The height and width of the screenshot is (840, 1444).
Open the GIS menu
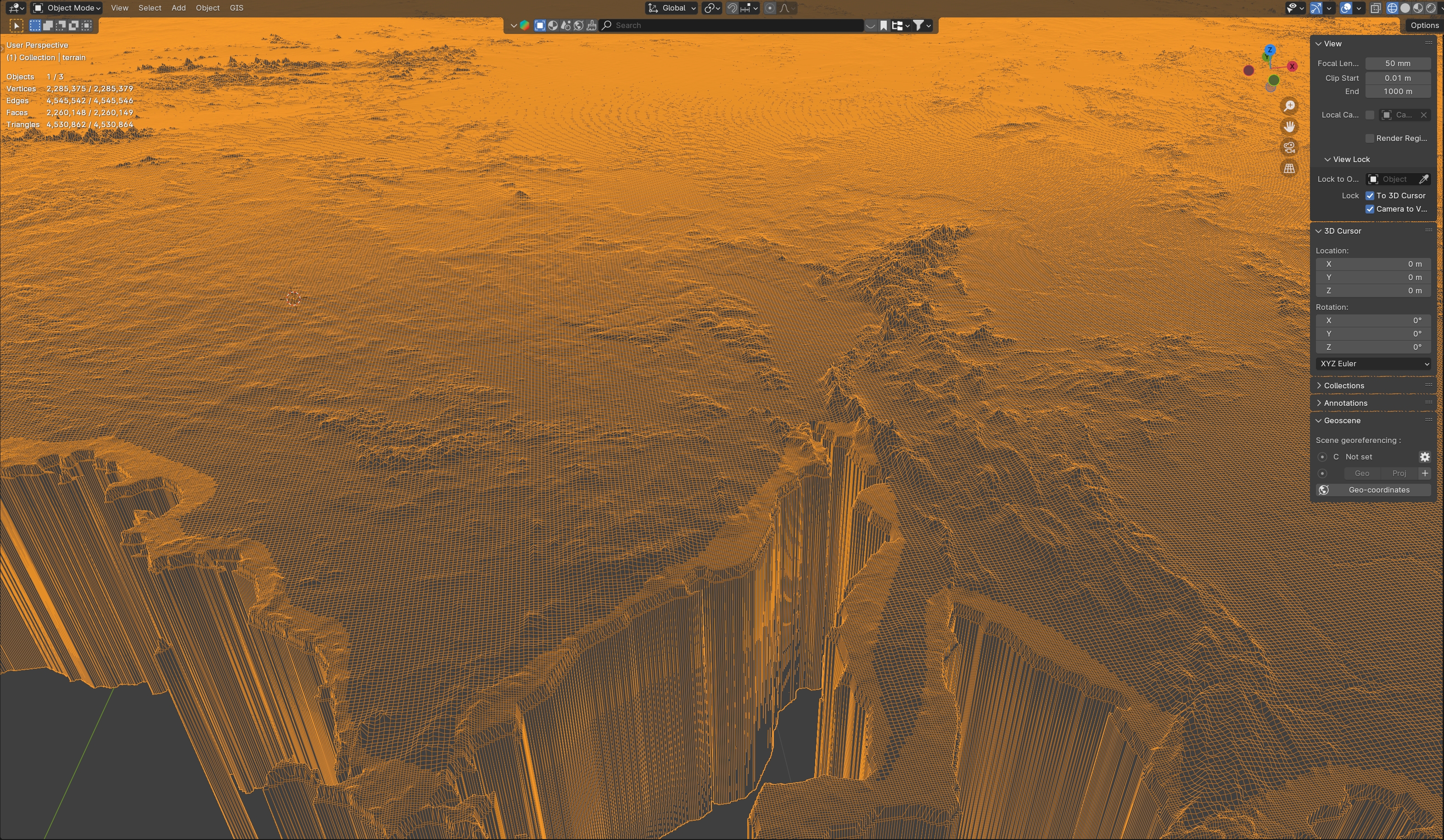[x=236, y=8]
